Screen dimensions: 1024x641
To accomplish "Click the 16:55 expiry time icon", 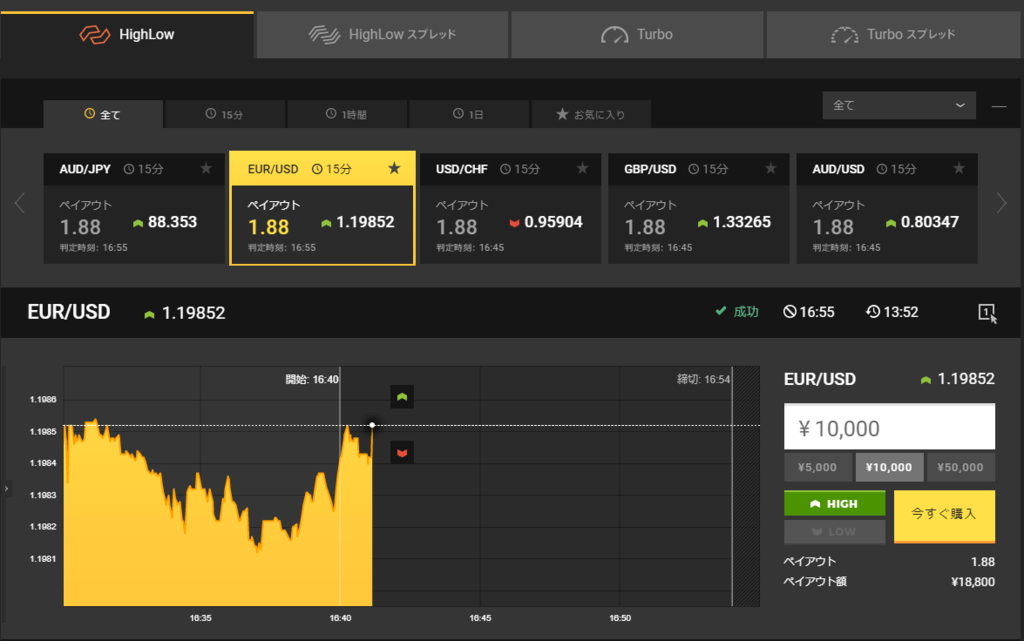I will click(790, 312).
